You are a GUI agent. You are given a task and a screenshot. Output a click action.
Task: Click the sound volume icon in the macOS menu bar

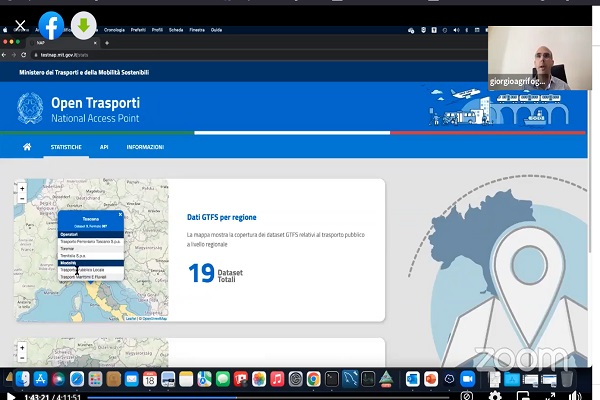456,30
